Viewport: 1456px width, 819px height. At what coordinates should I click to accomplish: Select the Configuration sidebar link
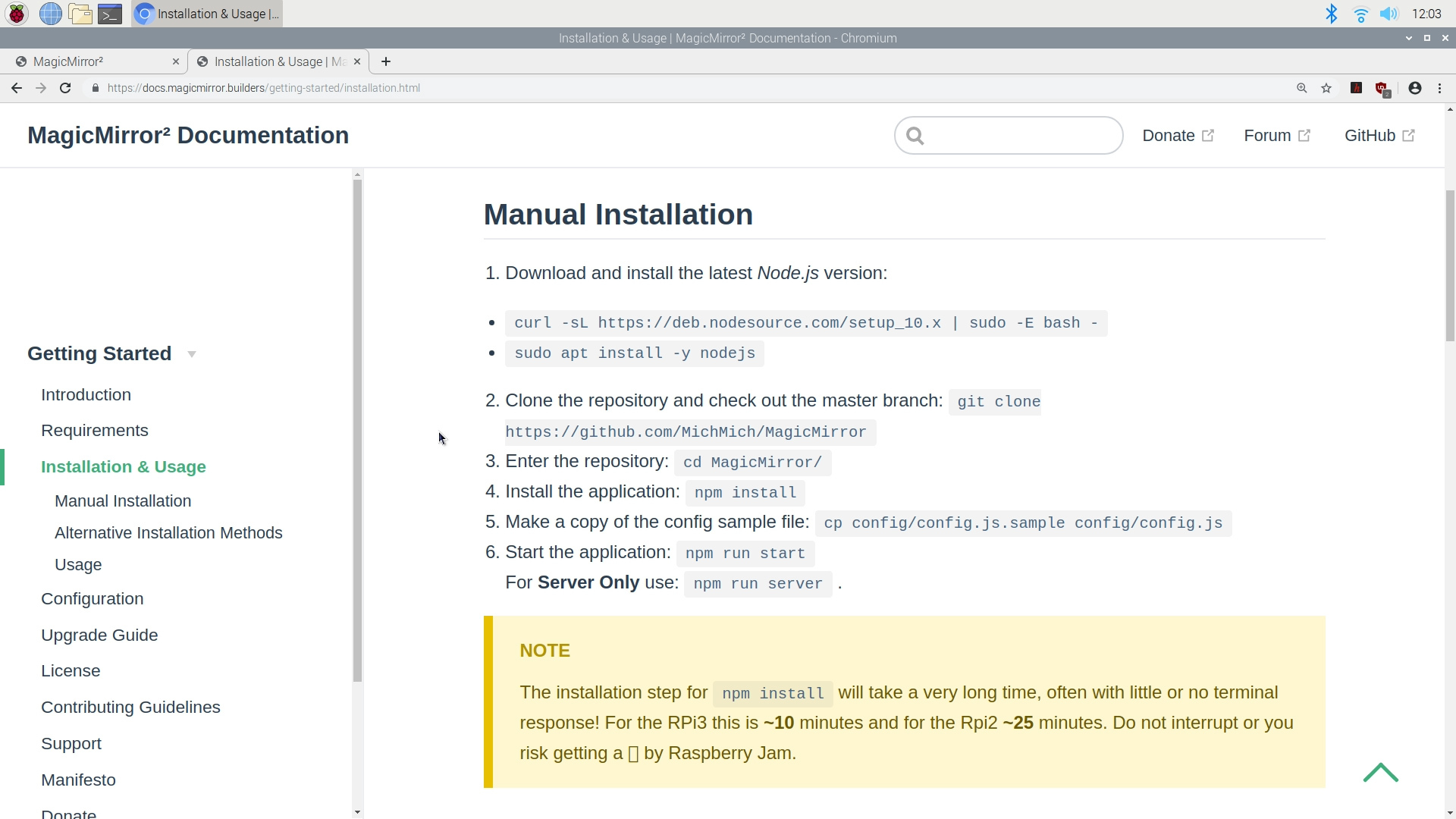tap(92, 598)
